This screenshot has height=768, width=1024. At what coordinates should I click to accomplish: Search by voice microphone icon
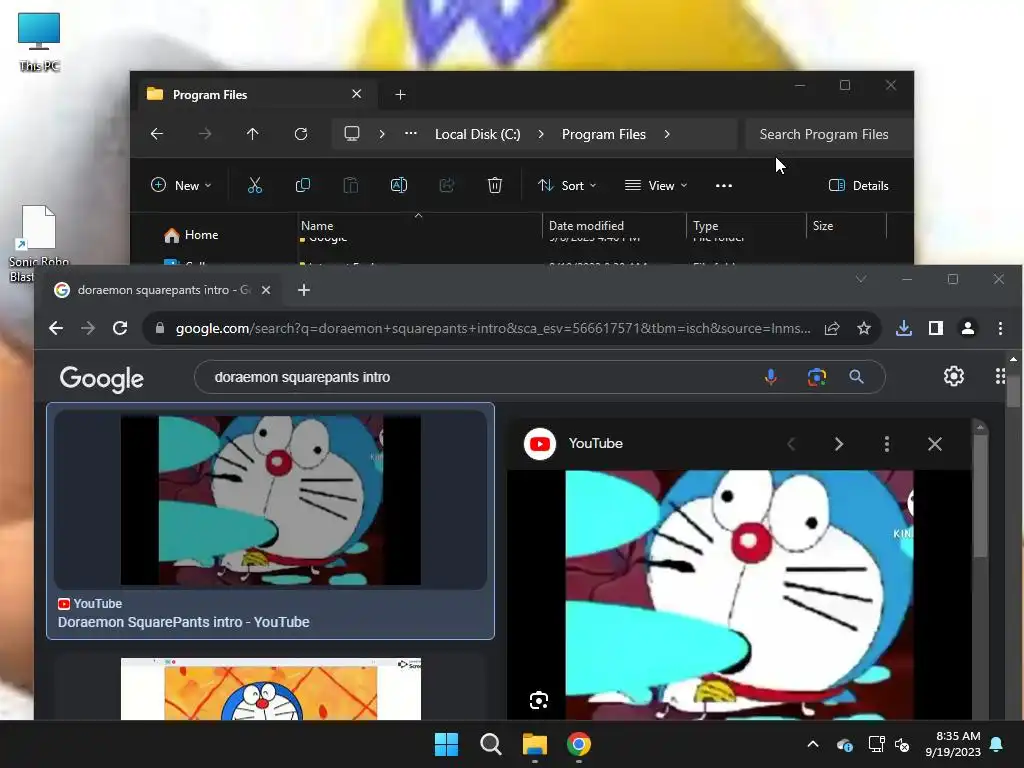[771, 377]
